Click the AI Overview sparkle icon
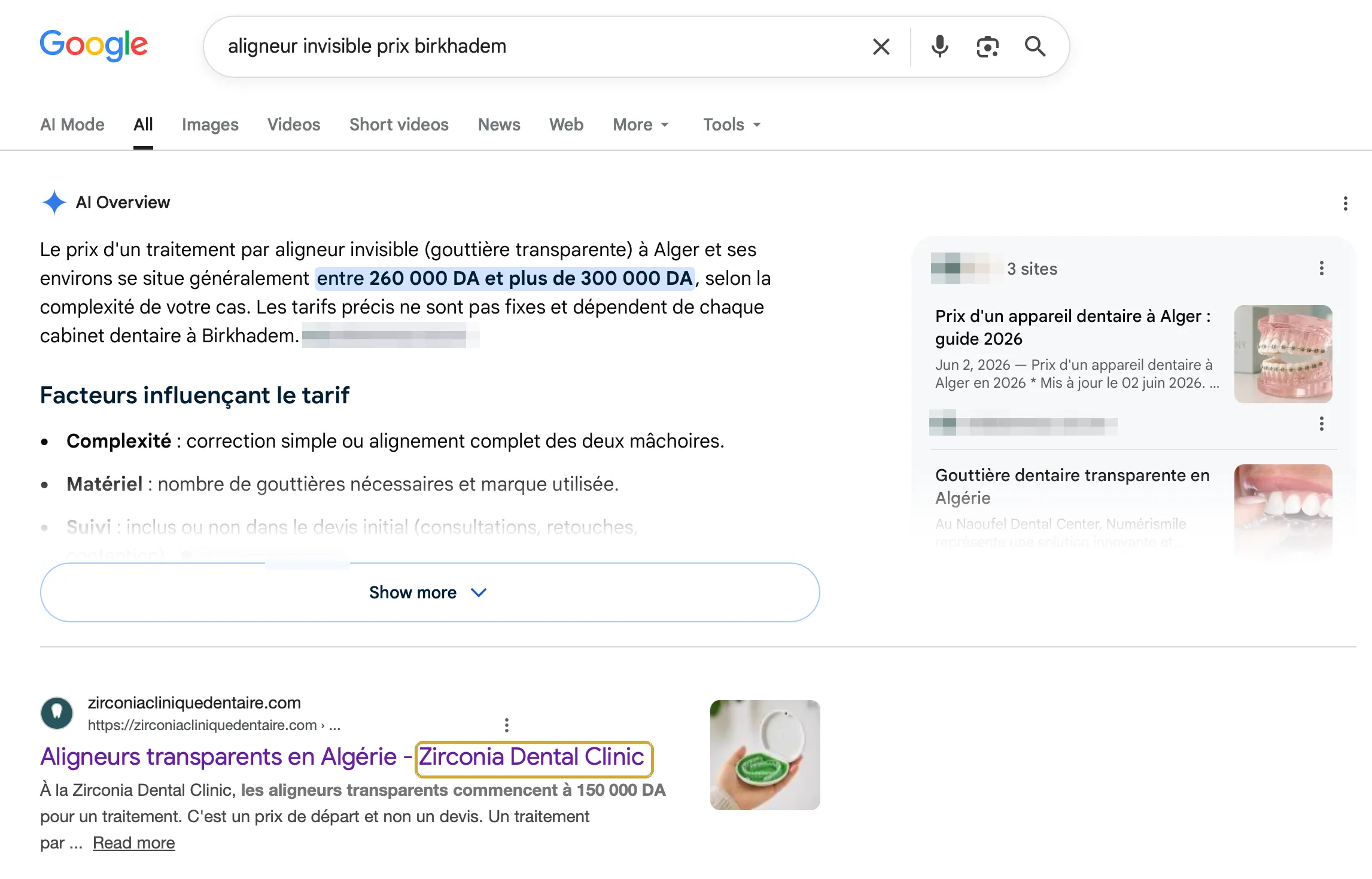The width and height of the screenshot is (1372, 879). (54, 202)
